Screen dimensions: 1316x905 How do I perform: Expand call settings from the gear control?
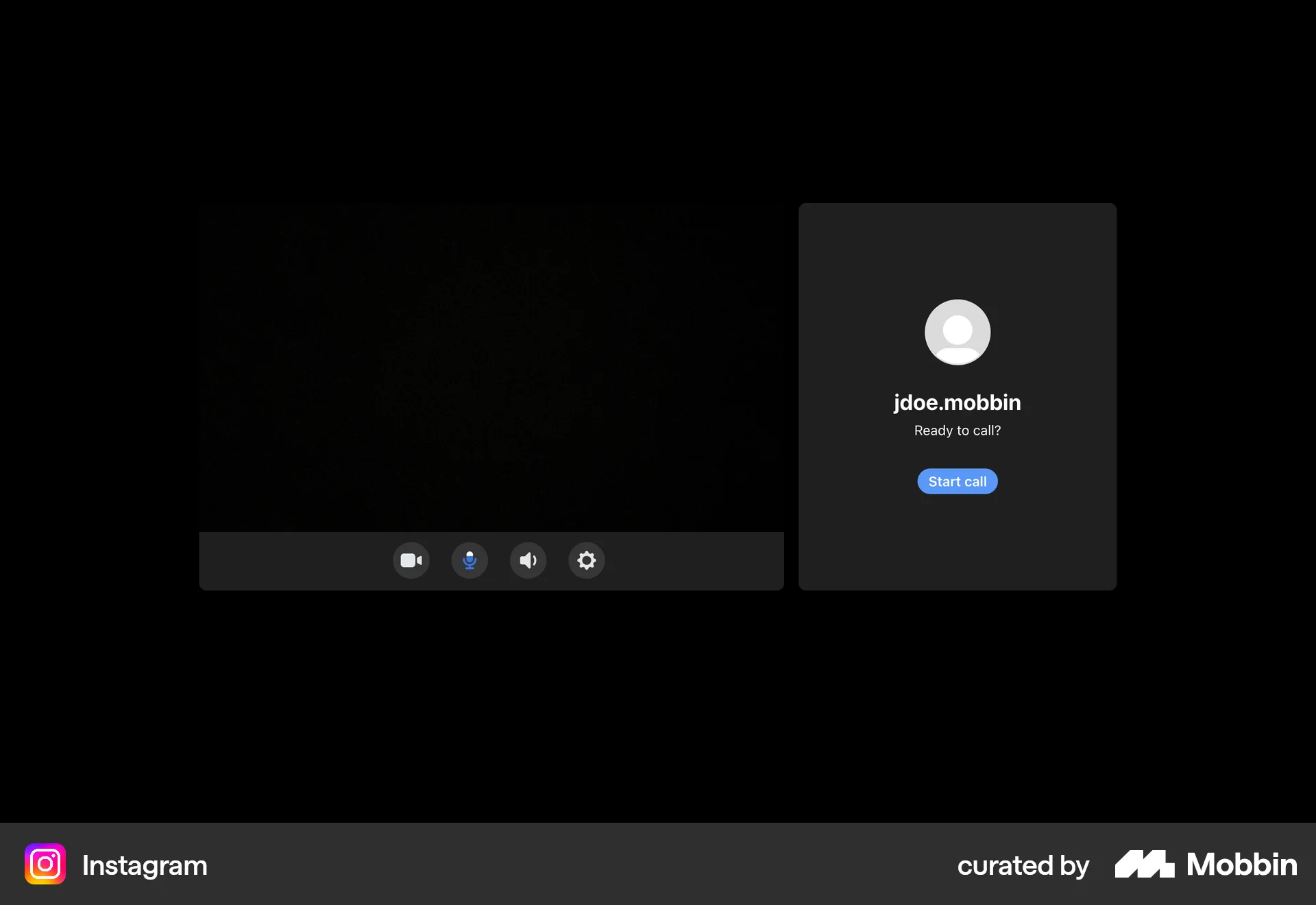pos(586,560)
